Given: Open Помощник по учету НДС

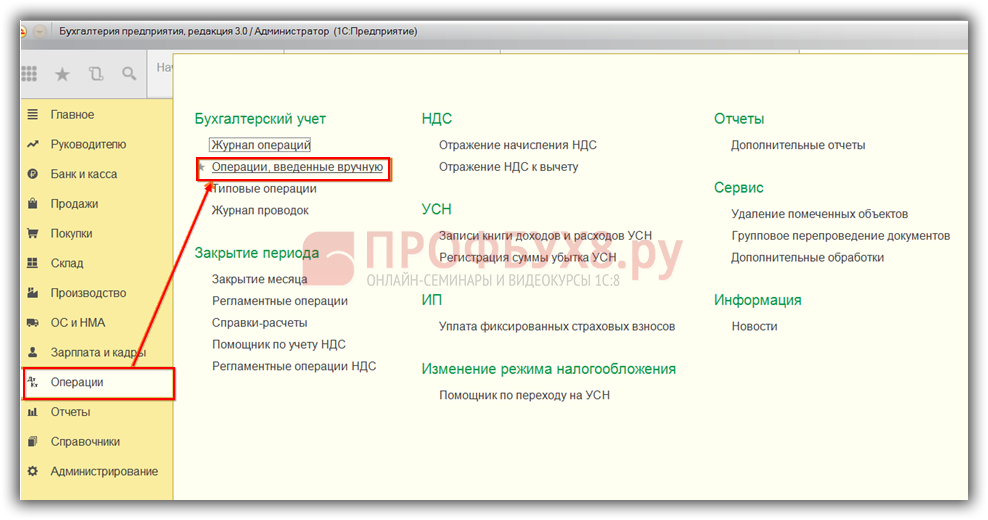Looking at the screenshot, I should point(279,344).
